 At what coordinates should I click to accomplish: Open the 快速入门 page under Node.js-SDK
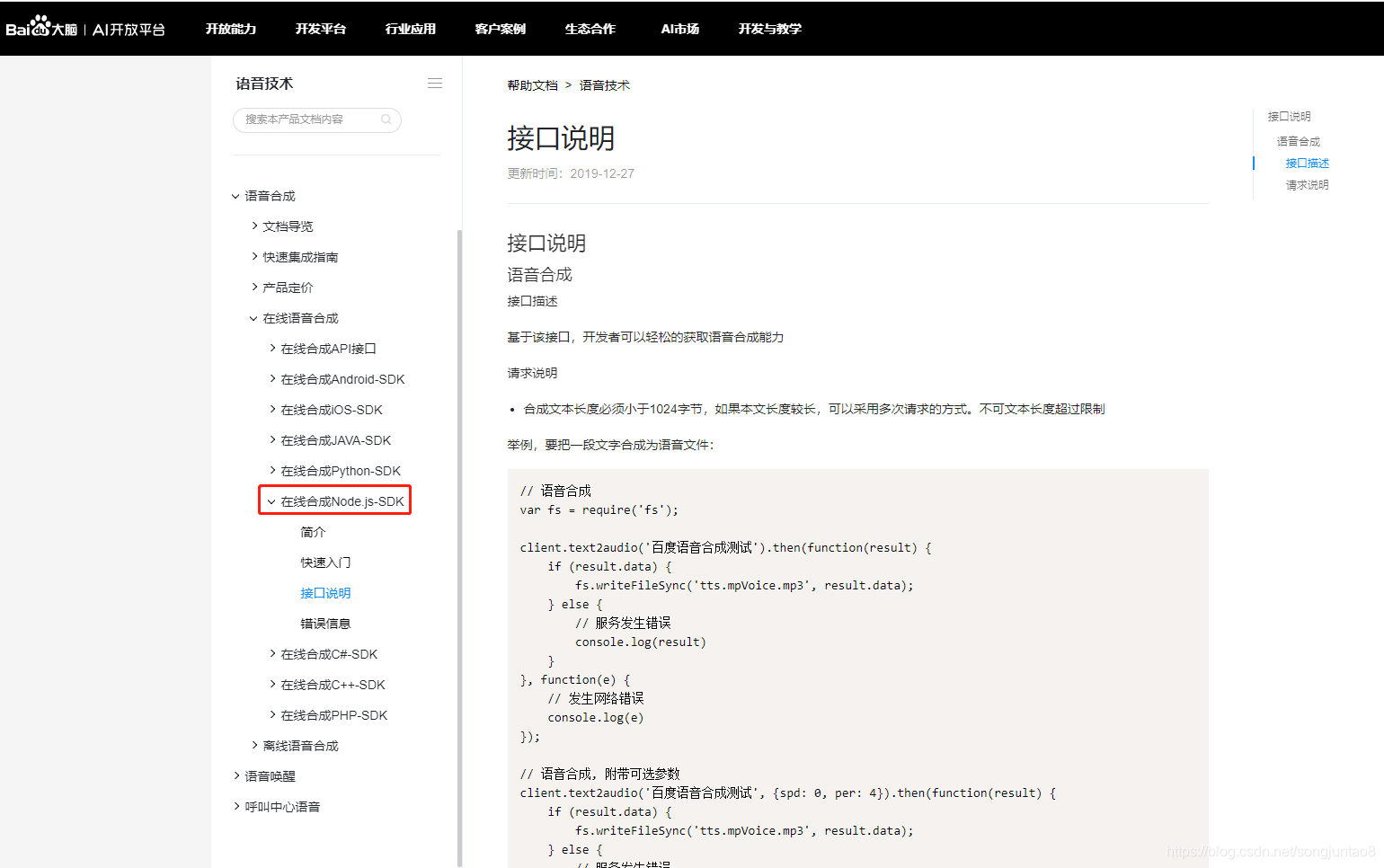tap(325, 562)
